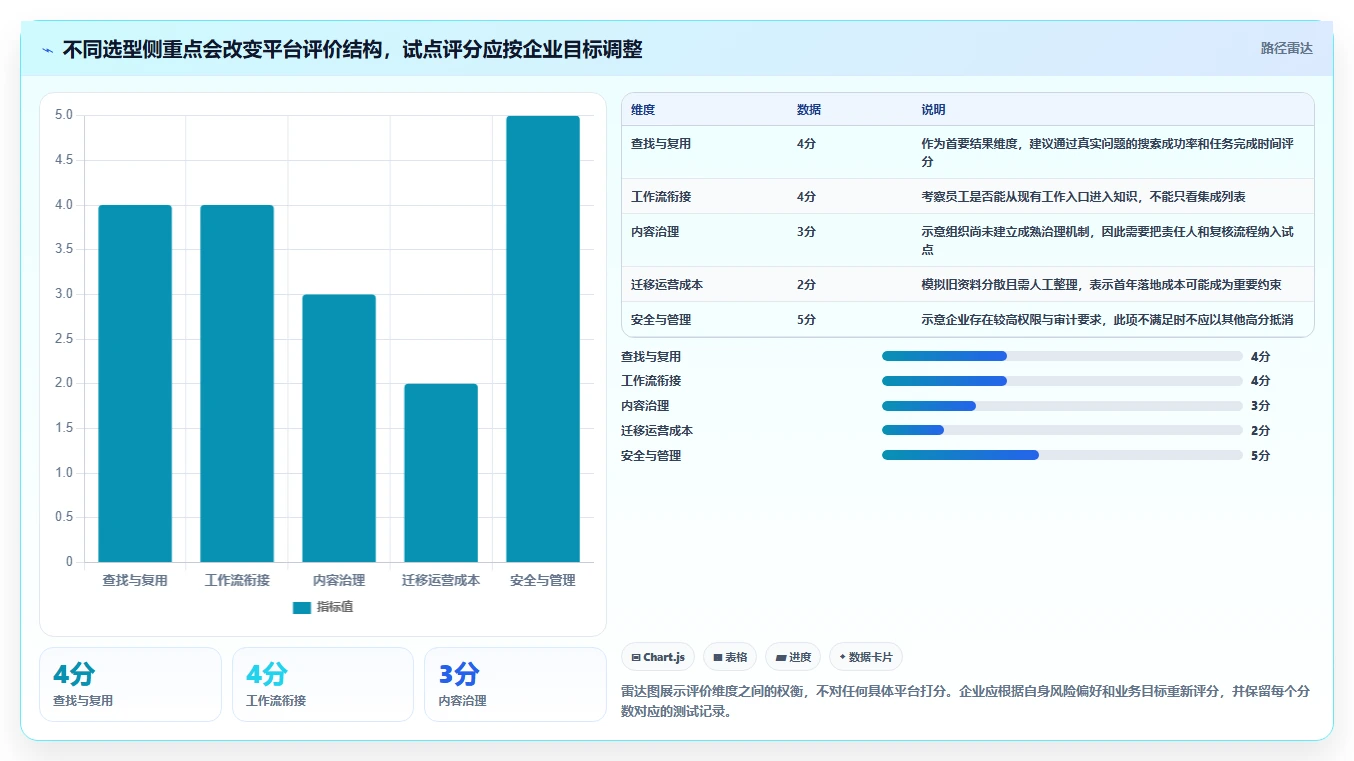Click the 0.5 y-axis tick label
The height and width of the screenshot is (761, 1354).
pyautogui.click(x=64, y=517)
